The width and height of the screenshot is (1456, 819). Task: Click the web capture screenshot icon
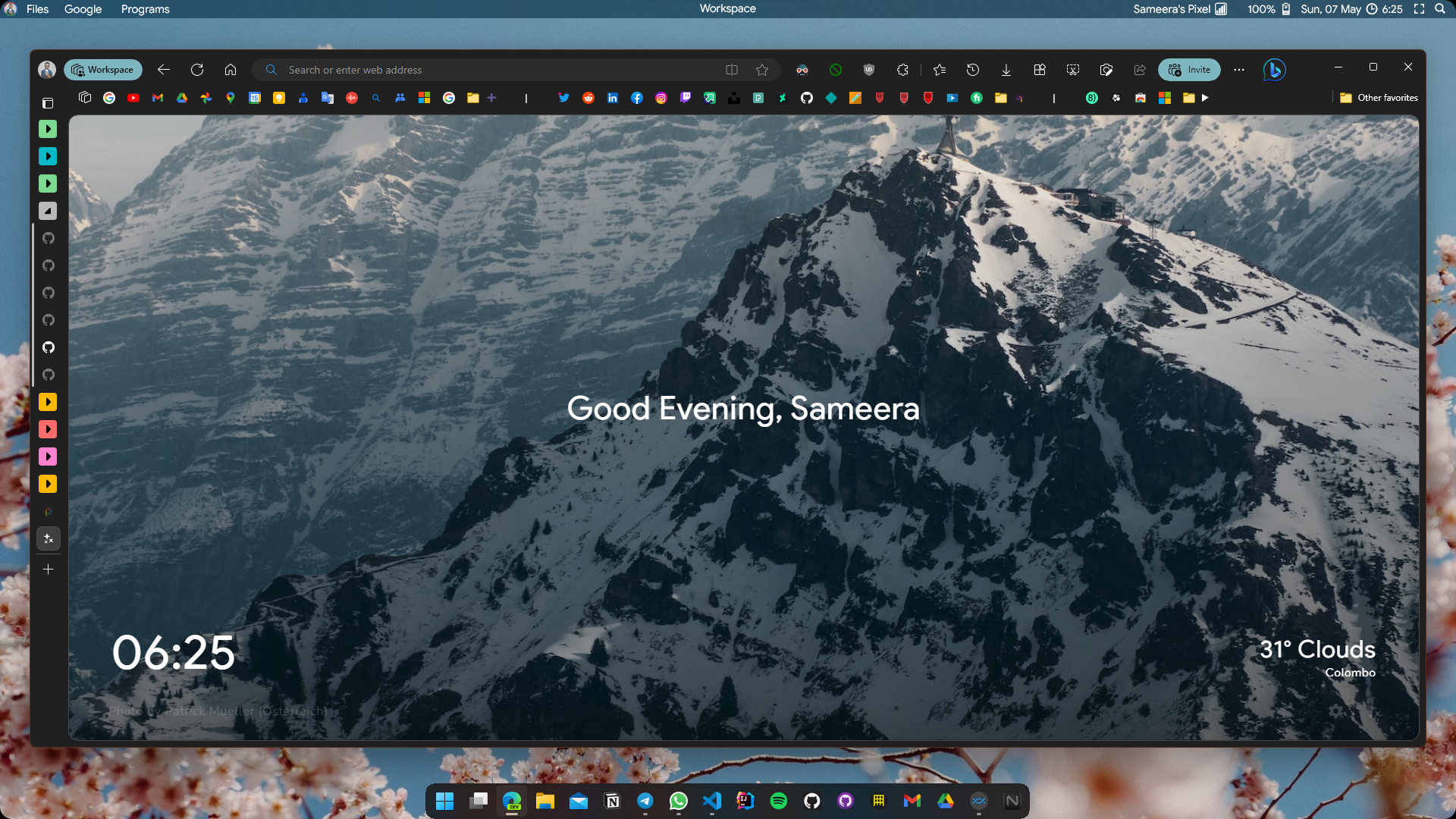click(x=1072, y=70)
